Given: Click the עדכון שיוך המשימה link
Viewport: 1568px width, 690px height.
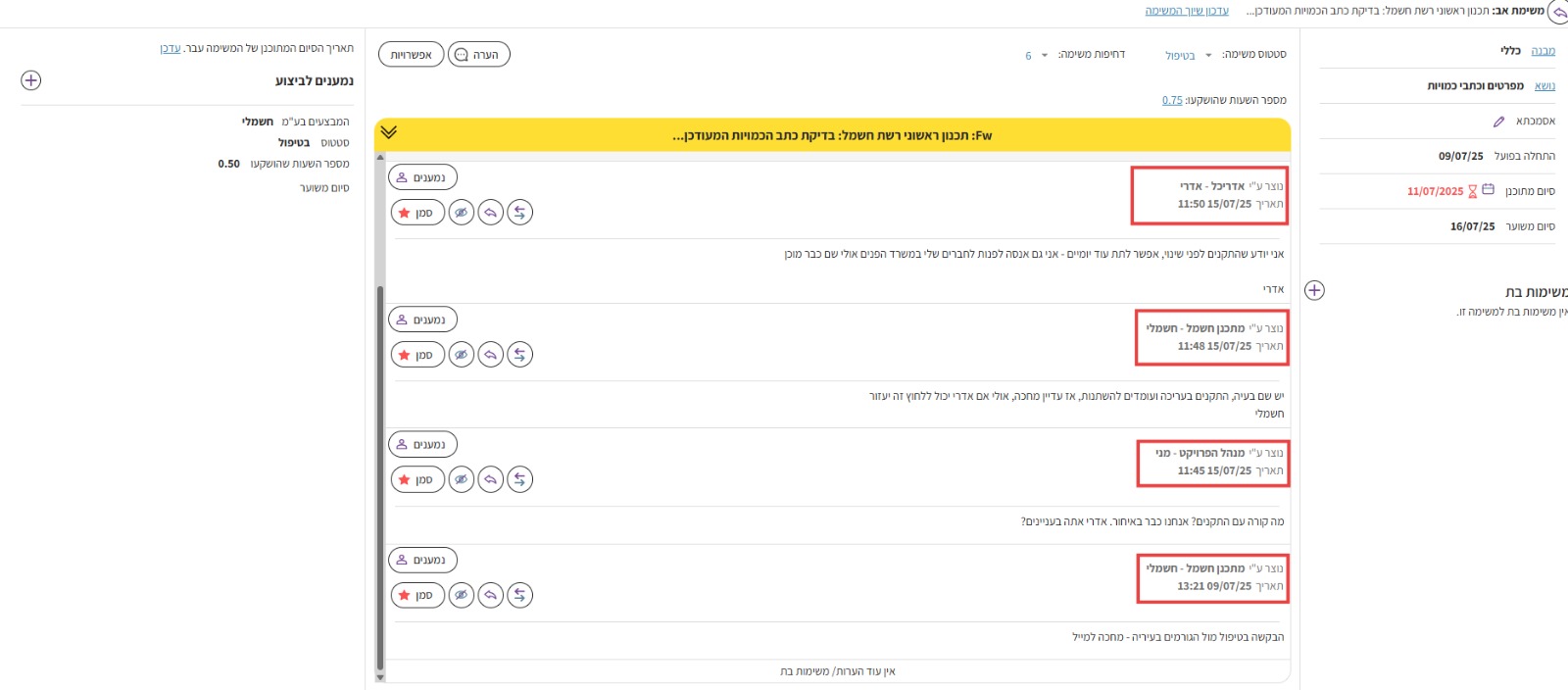Looking at the screenshot, I should [x=1187, y=11].
